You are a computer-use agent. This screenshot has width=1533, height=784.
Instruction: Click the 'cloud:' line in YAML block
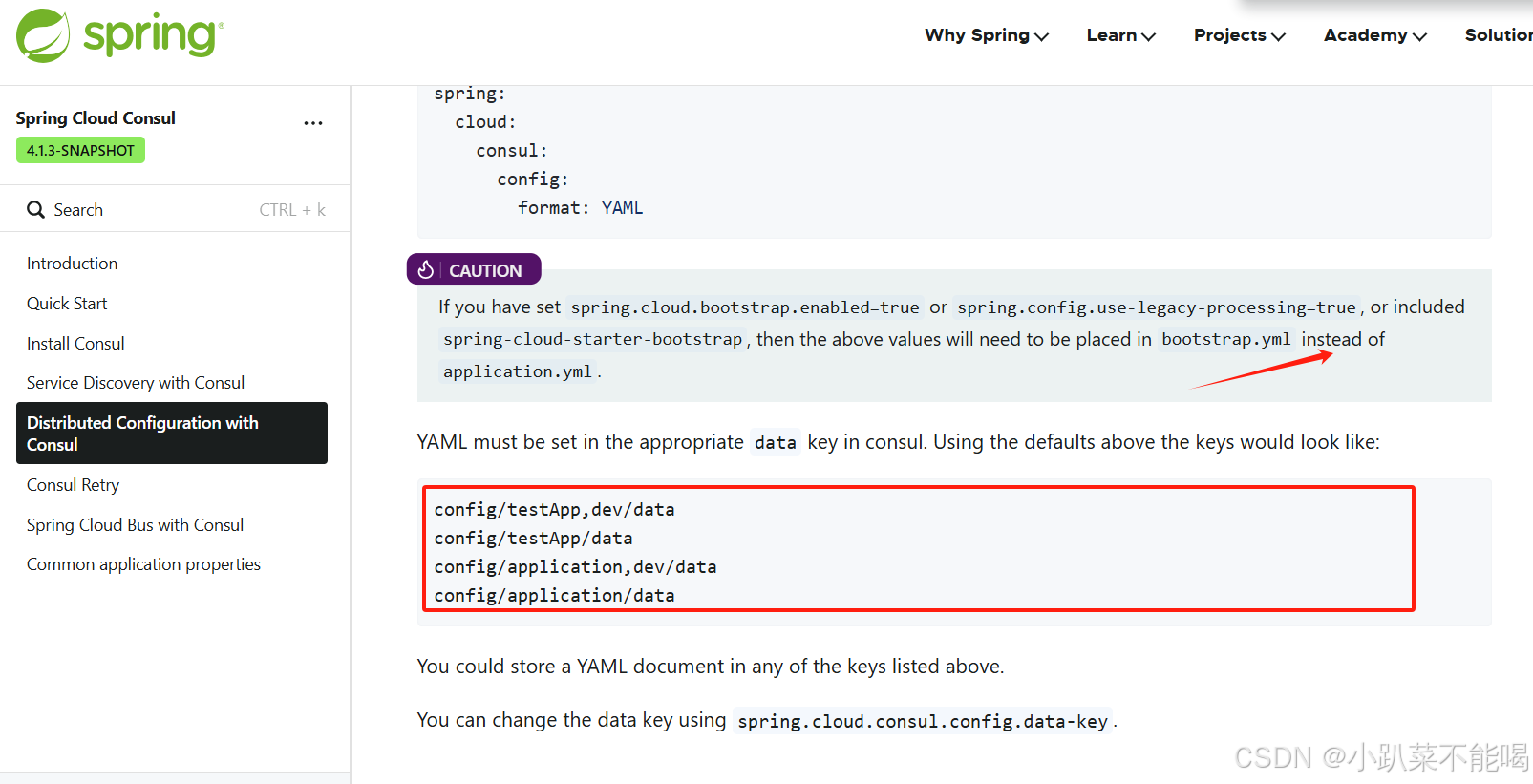(x=486, y=122)
